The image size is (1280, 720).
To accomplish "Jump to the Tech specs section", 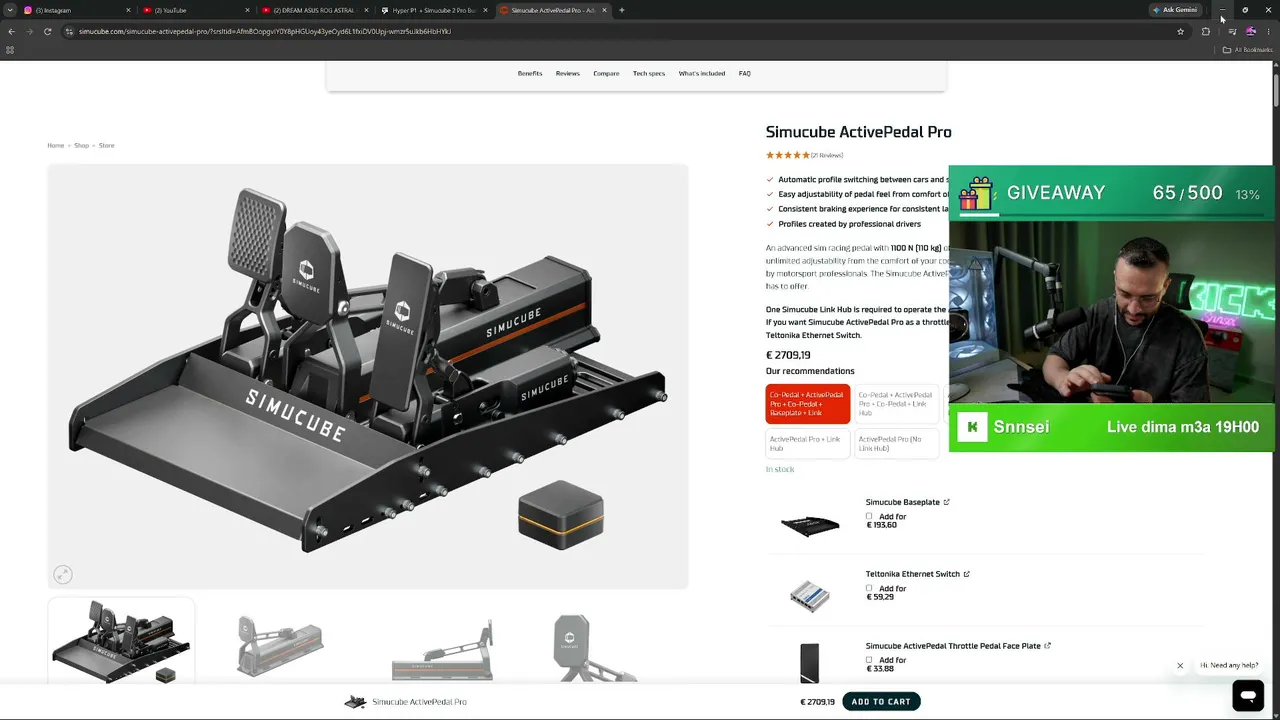I will click(649, 73).
